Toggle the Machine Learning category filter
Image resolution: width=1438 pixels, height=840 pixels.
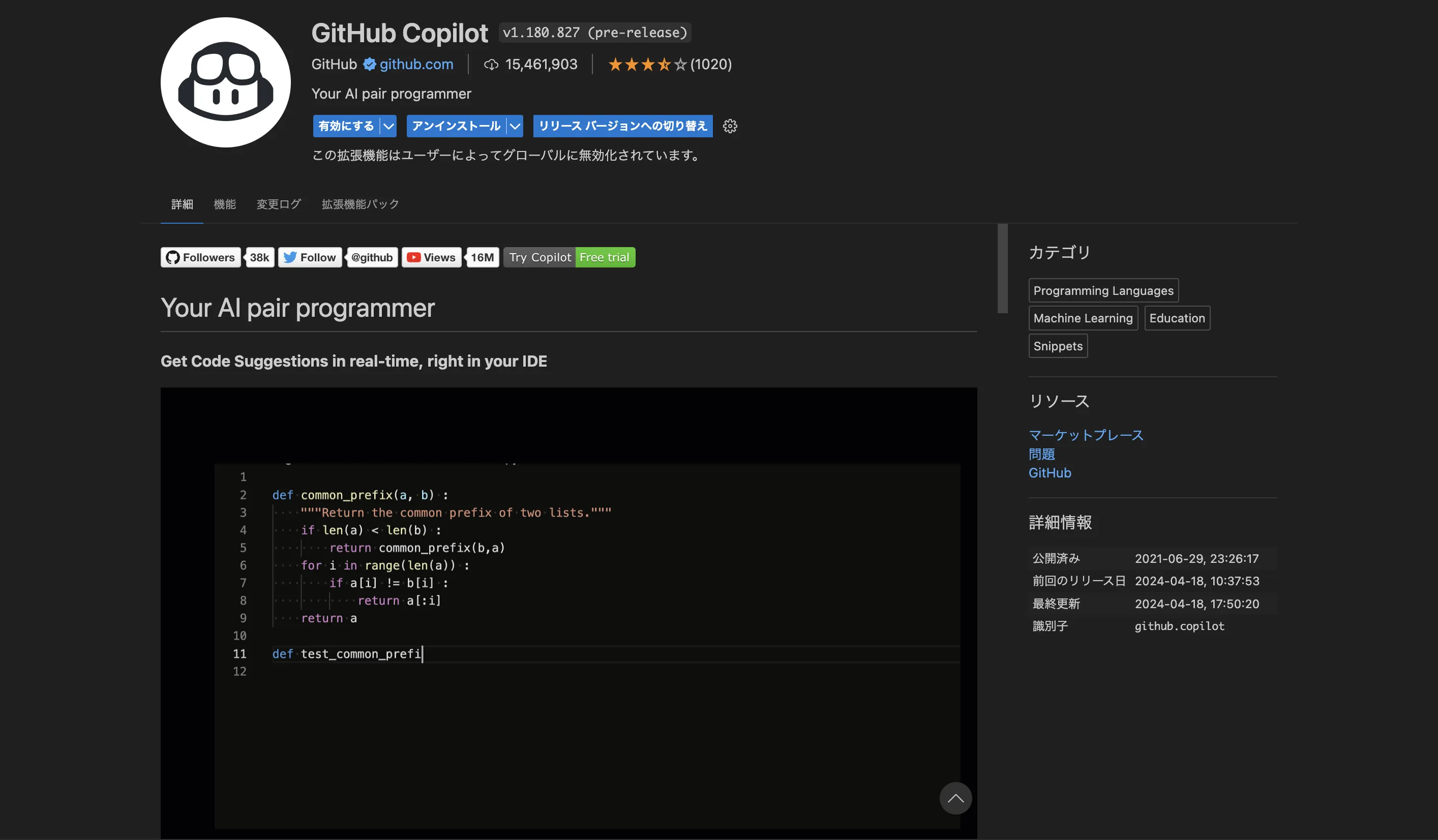[x=1083, y=318]
